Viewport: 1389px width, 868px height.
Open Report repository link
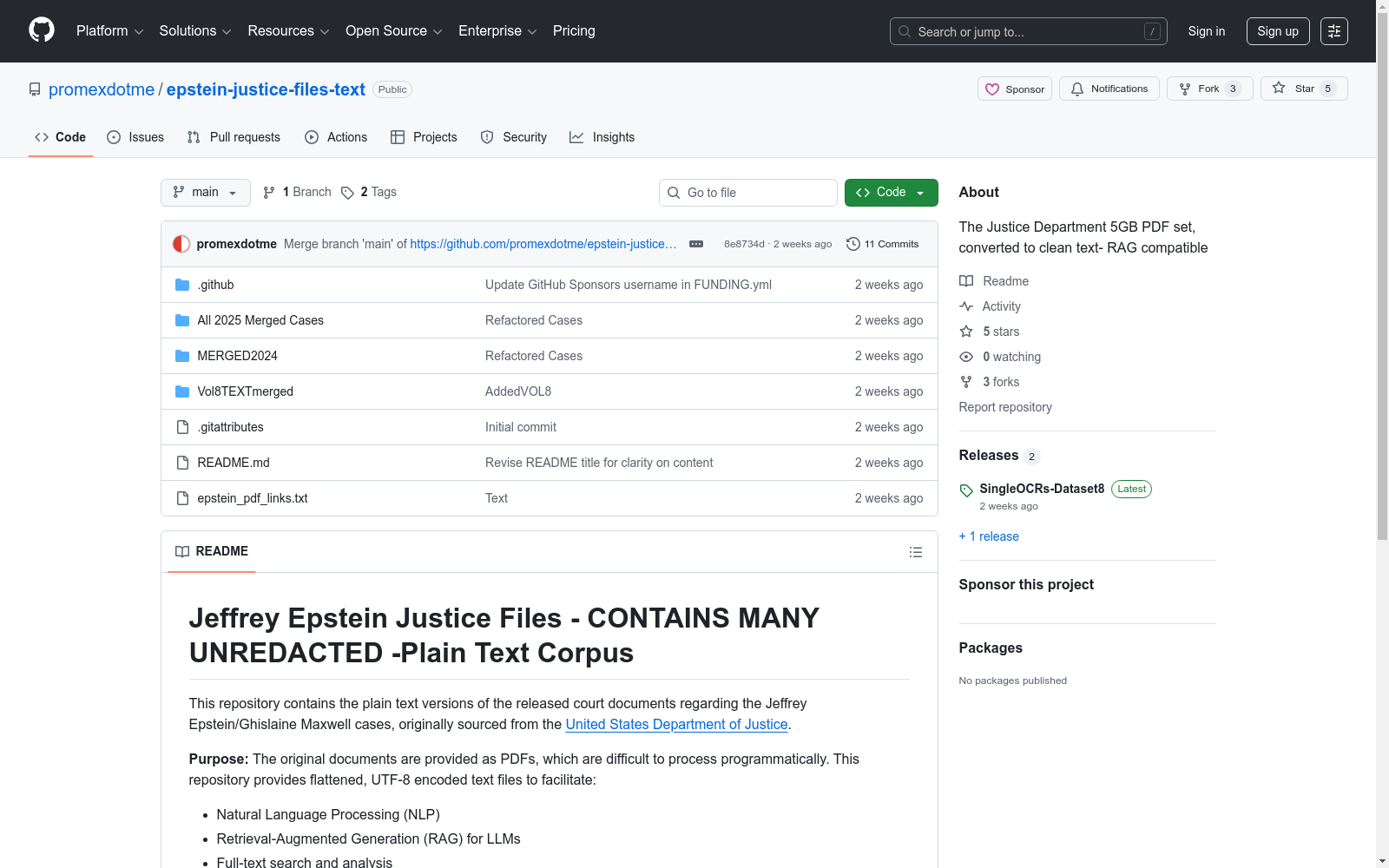point(1005,407)
